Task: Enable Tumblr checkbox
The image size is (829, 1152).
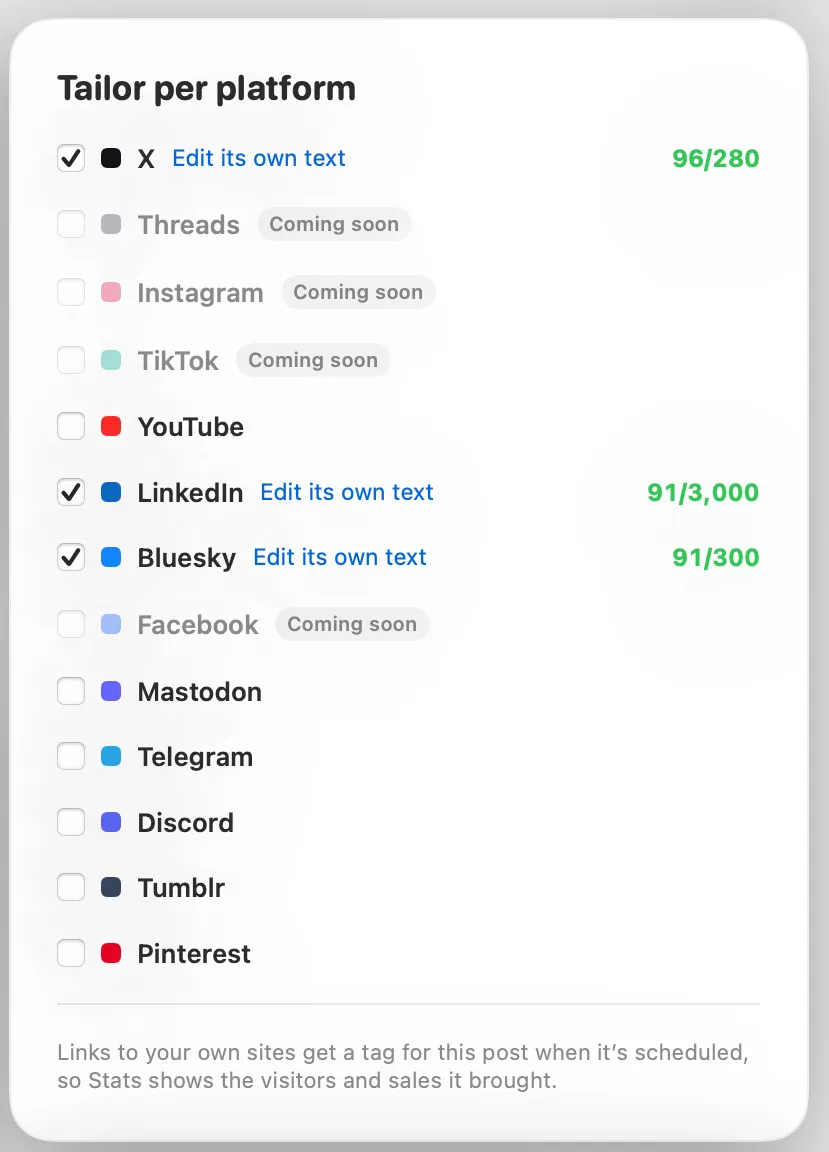Action: [x=71, y=888]
